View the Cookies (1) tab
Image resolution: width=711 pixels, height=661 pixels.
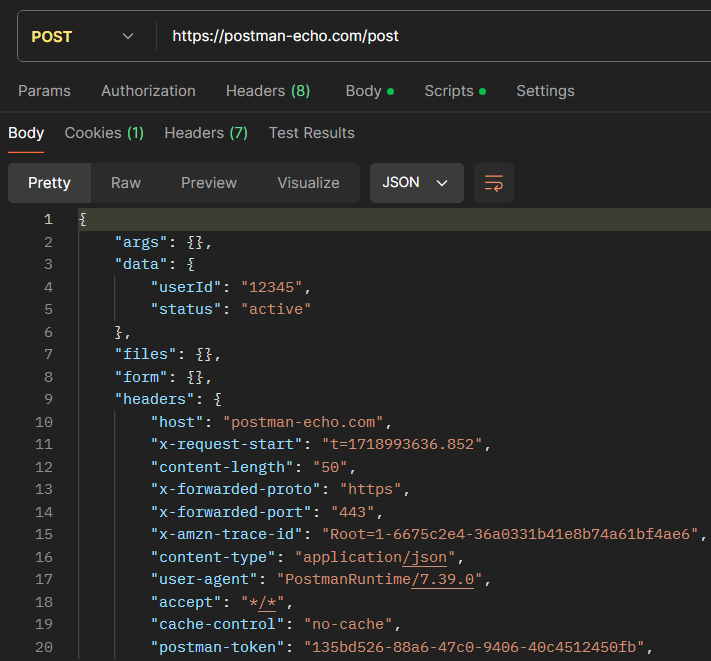point(104,133)
